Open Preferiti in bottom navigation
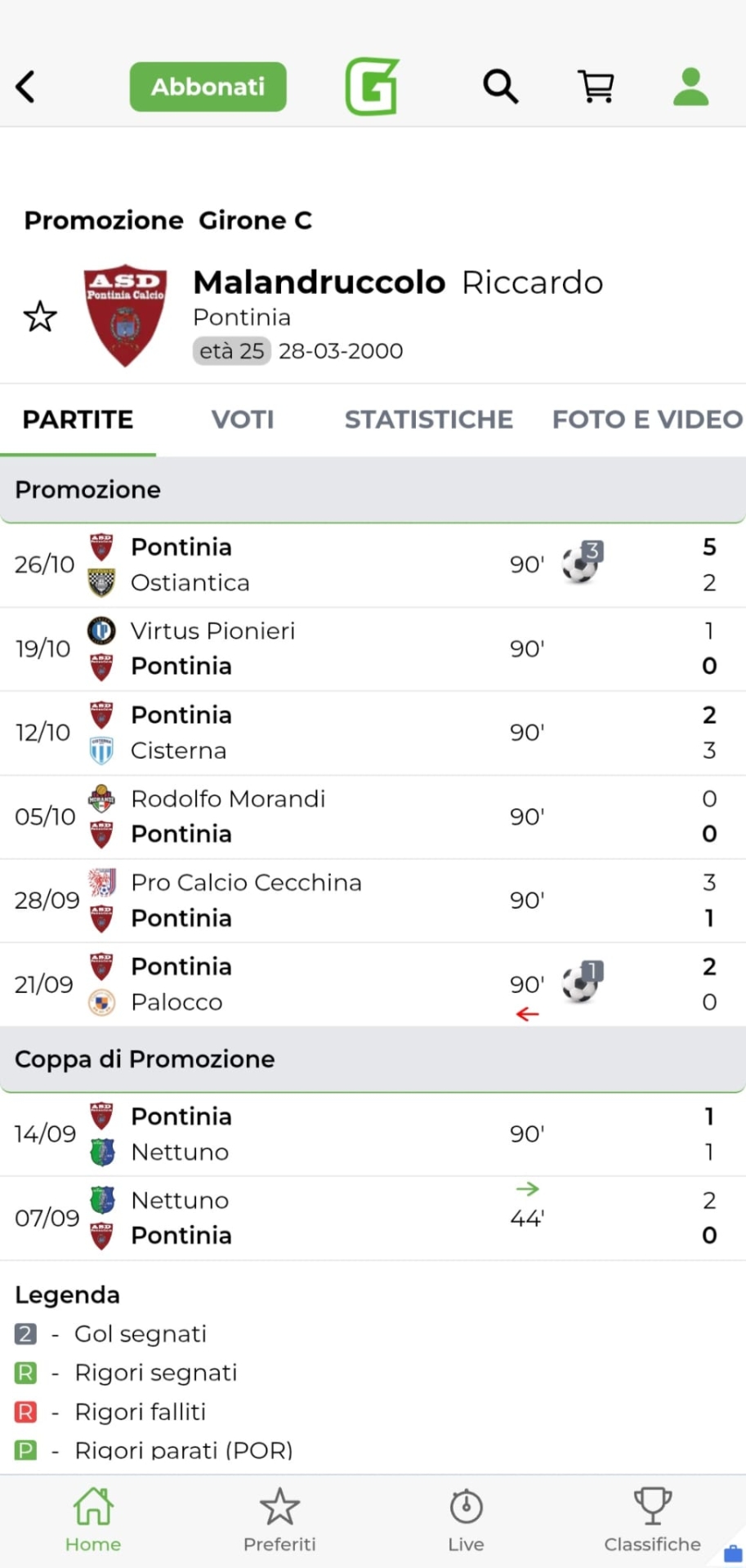The image size is (746, 1568). pyautogui.click(x=279, y=1520)
